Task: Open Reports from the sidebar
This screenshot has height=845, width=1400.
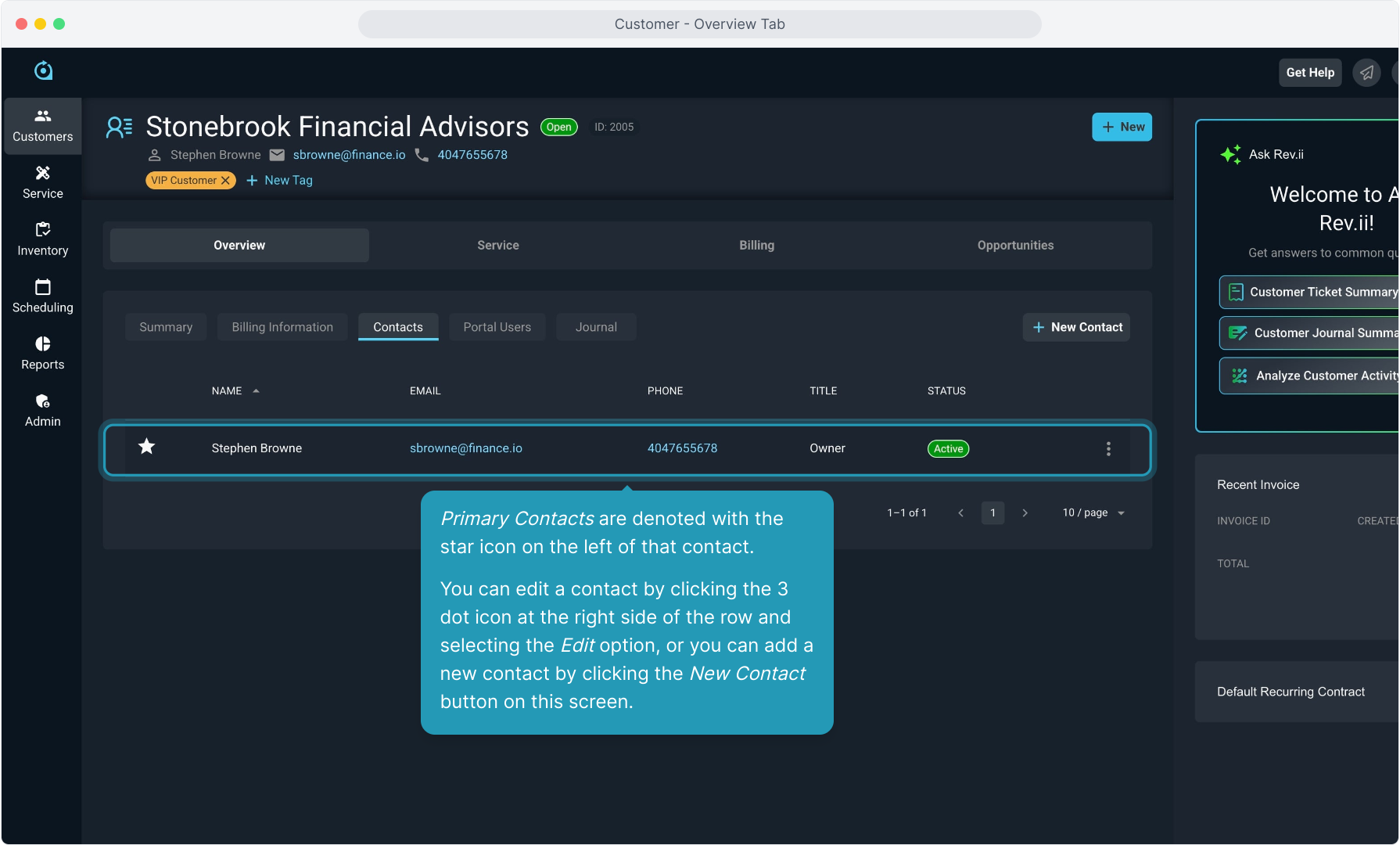Action: [42, 354]
